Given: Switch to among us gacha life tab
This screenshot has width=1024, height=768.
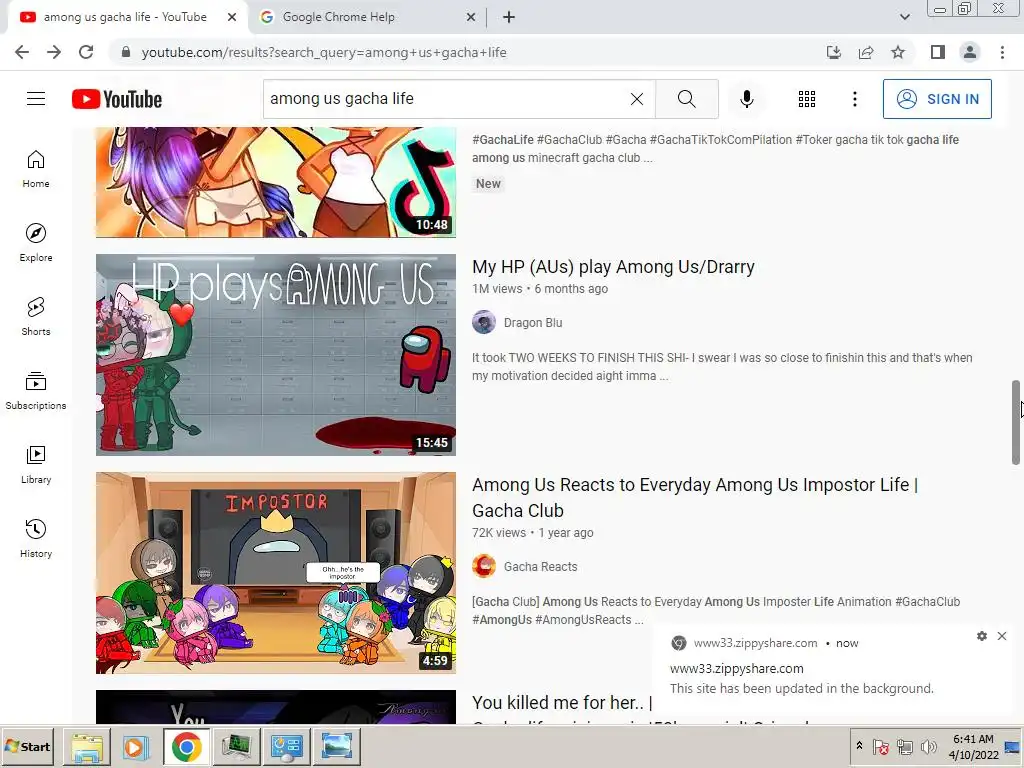Looking at the screenshot, I should pos(124,17).
